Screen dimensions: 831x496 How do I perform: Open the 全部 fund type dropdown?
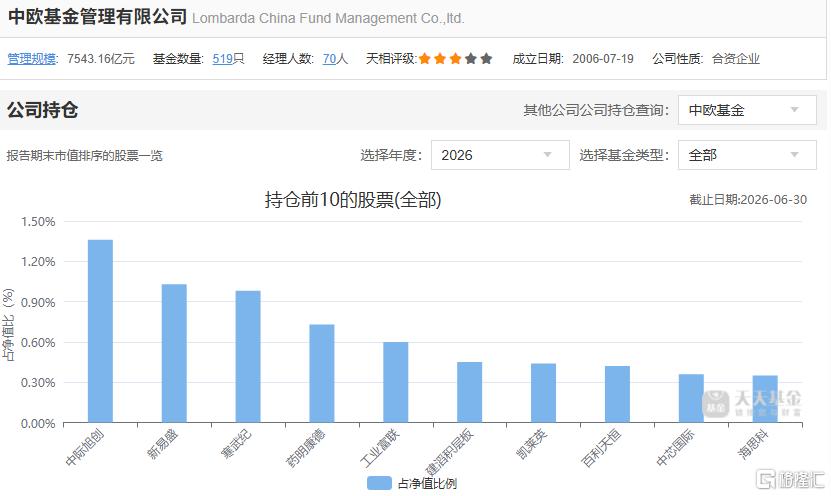pyautogui.click(x=747, y=155)
